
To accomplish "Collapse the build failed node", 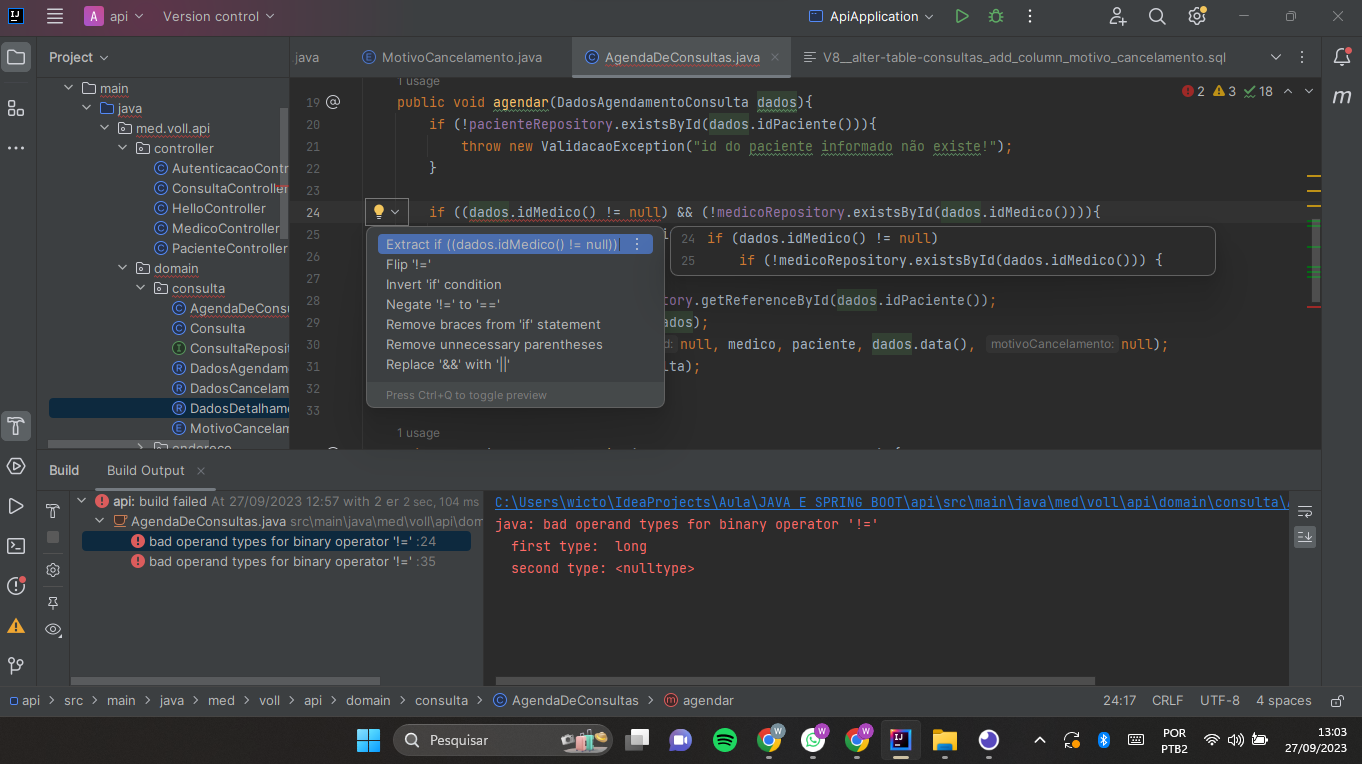I will click(x=82, y=501).
